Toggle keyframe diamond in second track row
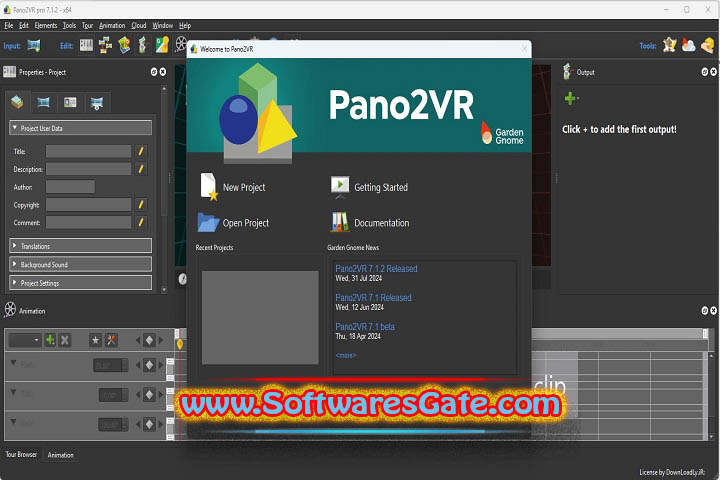 click(x=149, y=395)
